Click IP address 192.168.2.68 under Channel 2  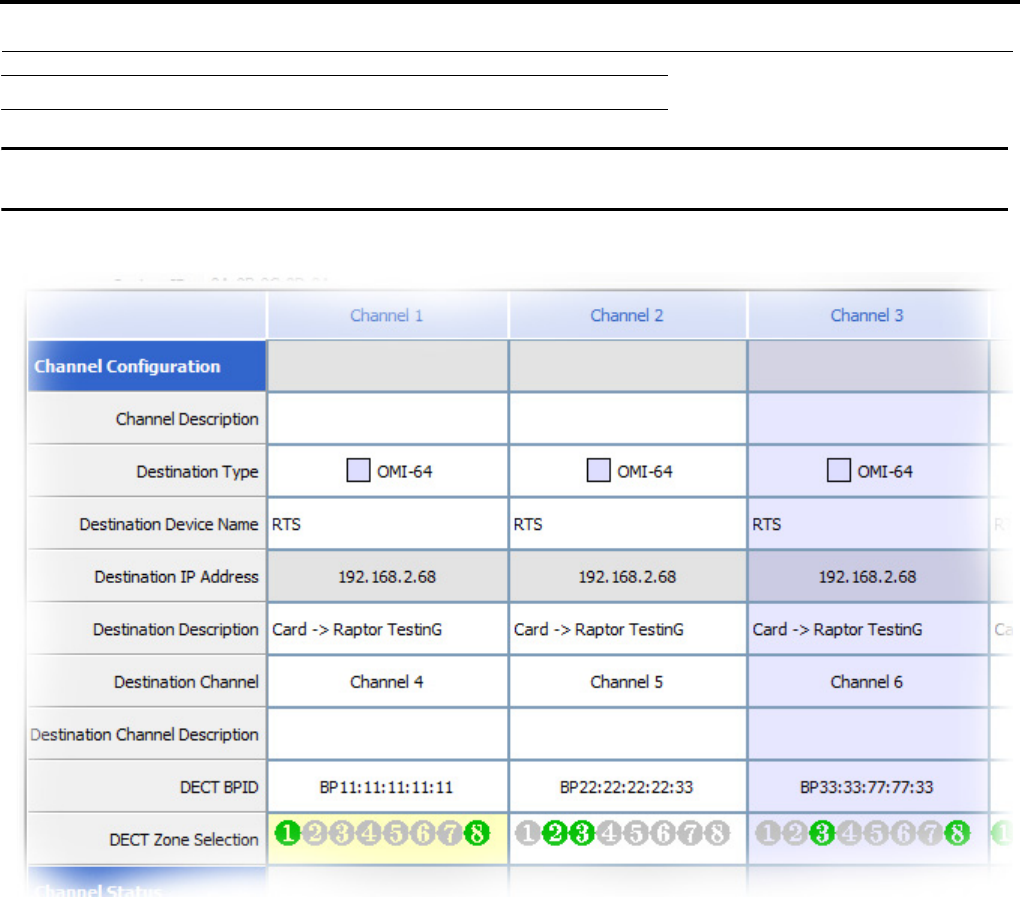[x=628, y=576]
